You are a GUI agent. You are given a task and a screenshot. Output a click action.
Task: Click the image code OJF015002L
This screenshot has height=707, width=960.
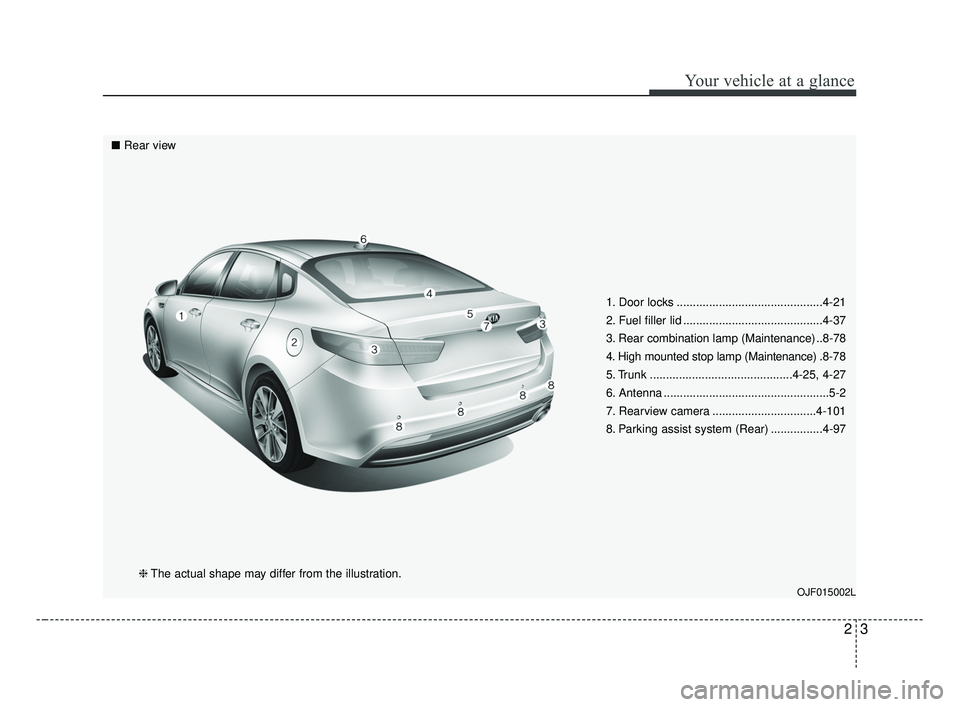[x=826, y=593]
